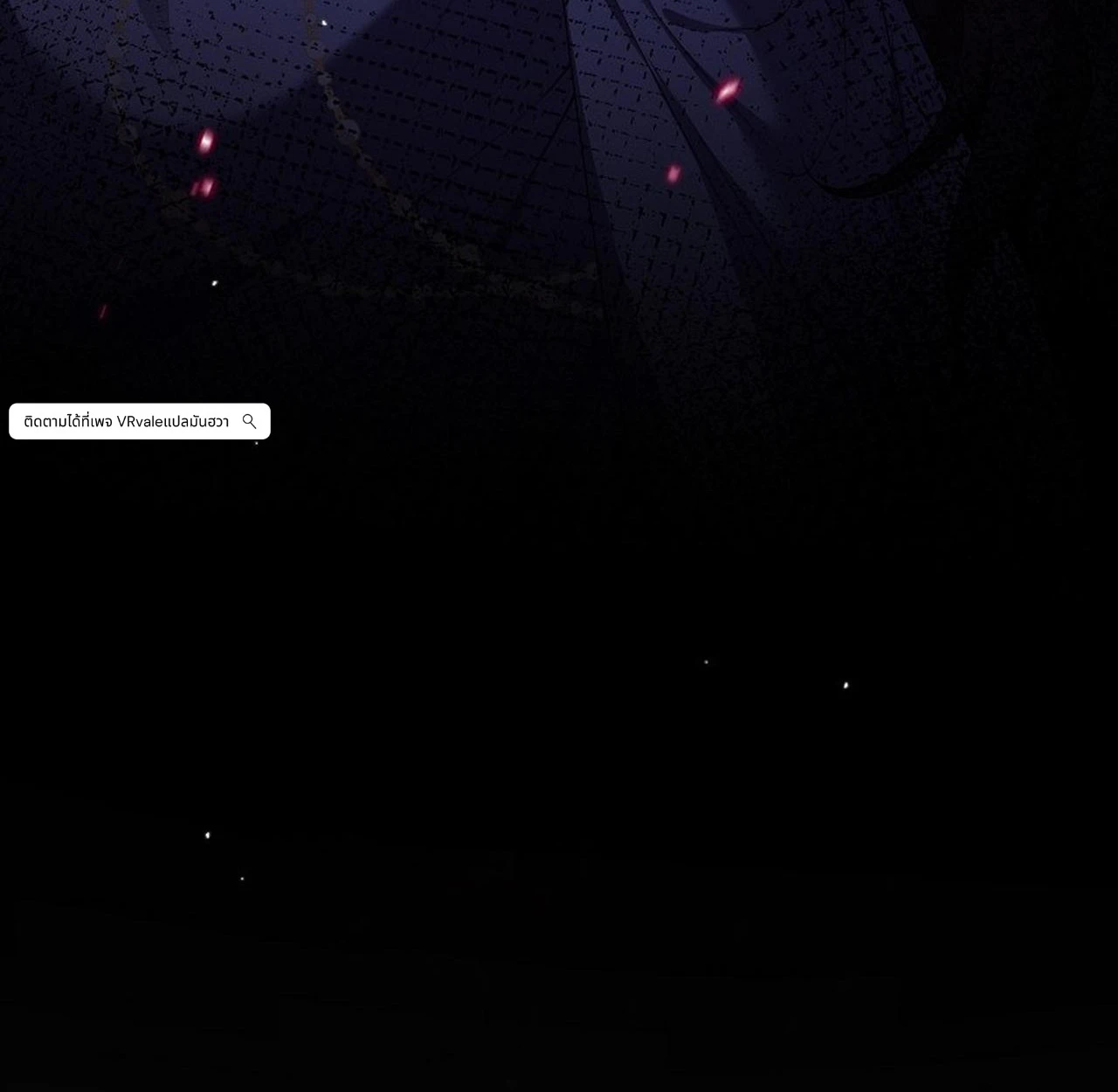This screenshot has height=1092, width=1118.
Task: Click the magnifying glass search icon
Action: (249, 421)
